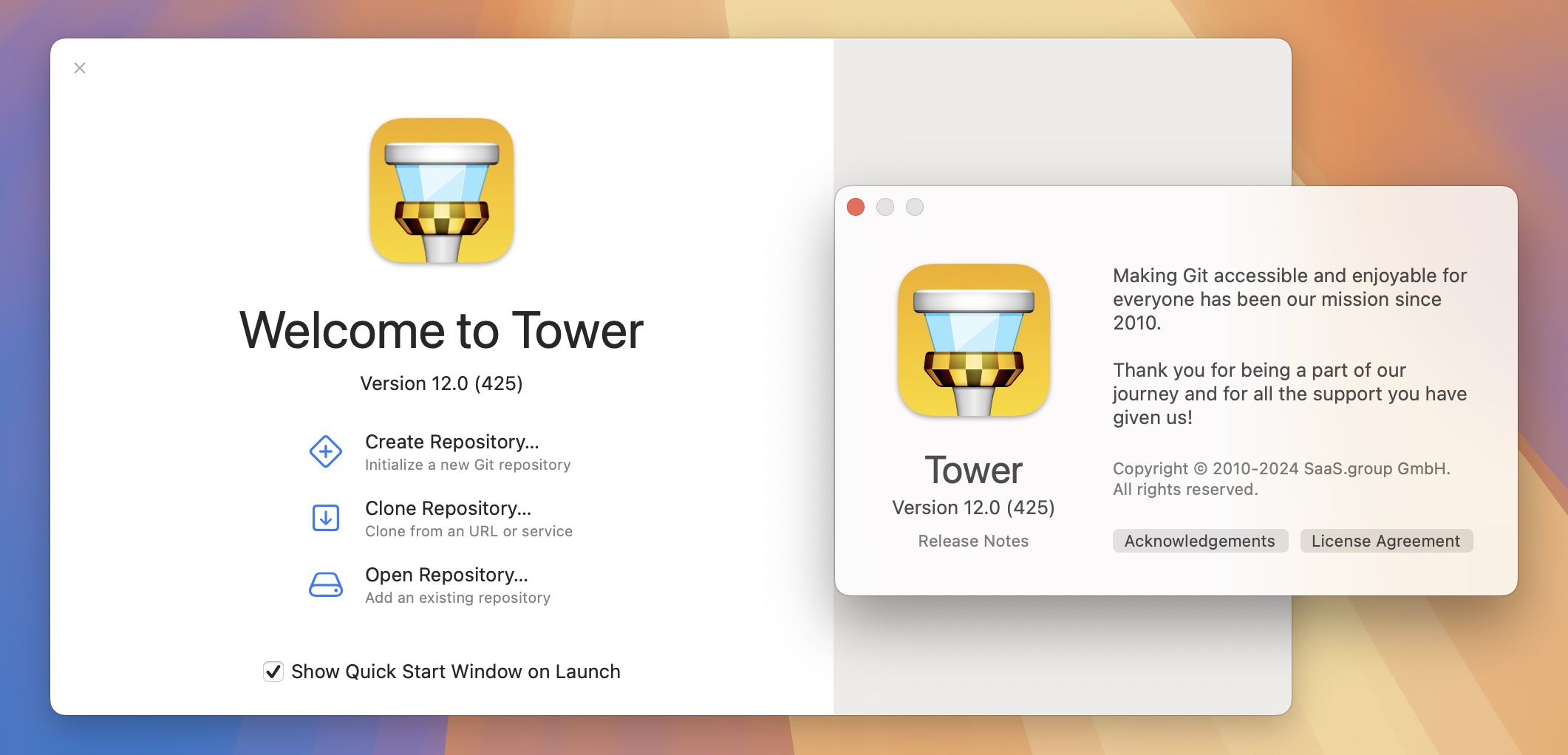Click the Tower app icon in About window
The height and width of the screenshot is (755, 1568).
point(974,340)
